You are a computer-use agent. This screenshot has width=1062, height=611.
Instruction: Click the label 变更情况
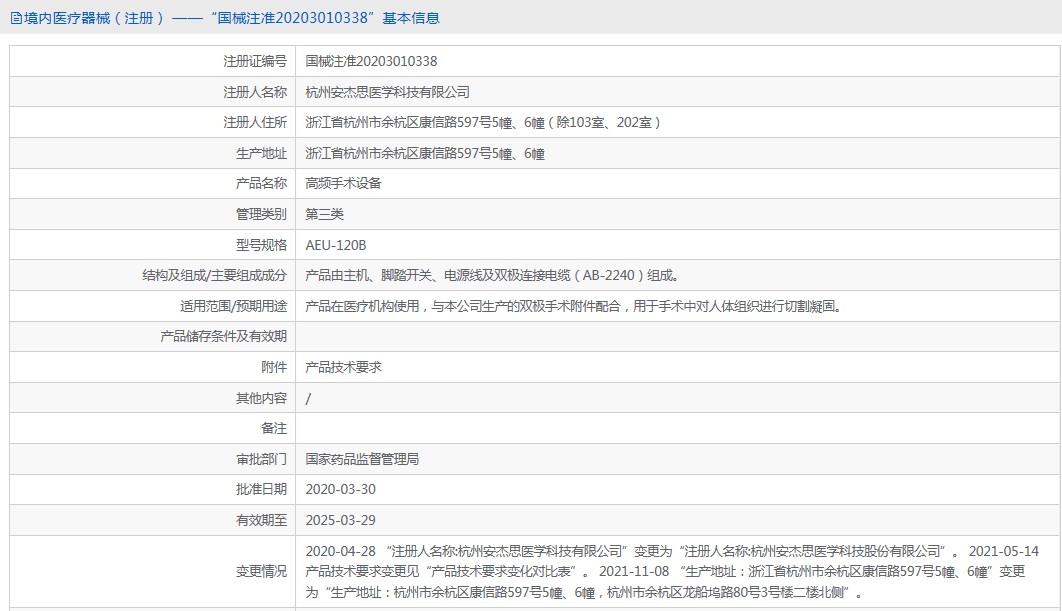click(261, 572)
